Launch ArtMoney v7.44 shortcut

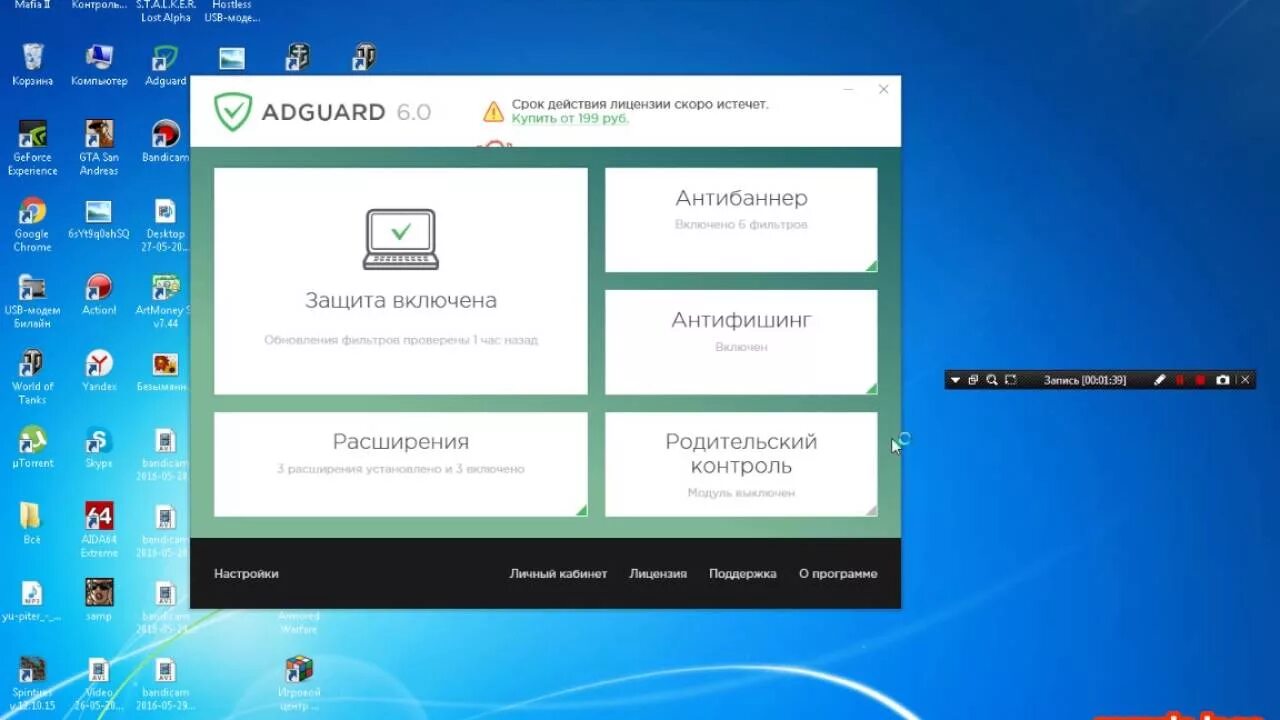165,300
